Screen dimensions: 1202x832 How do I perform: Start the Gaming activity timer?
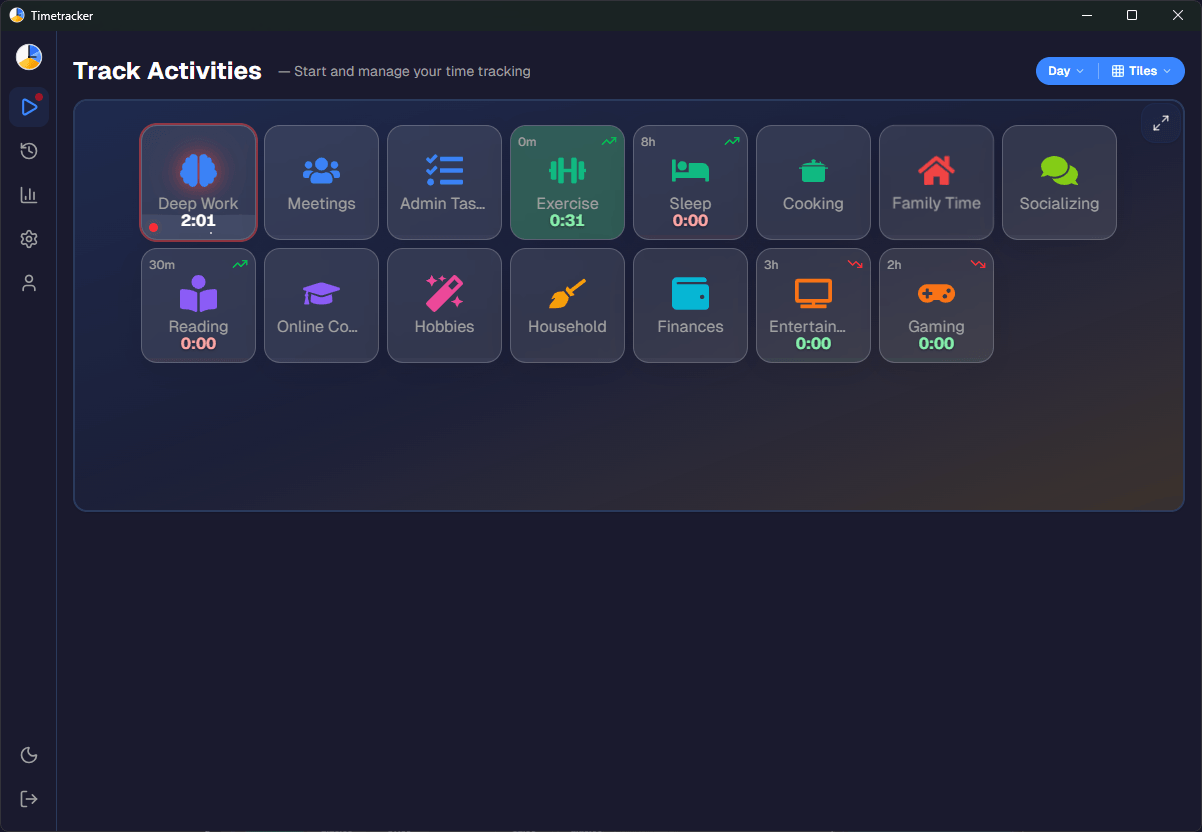tap(936, 305)
